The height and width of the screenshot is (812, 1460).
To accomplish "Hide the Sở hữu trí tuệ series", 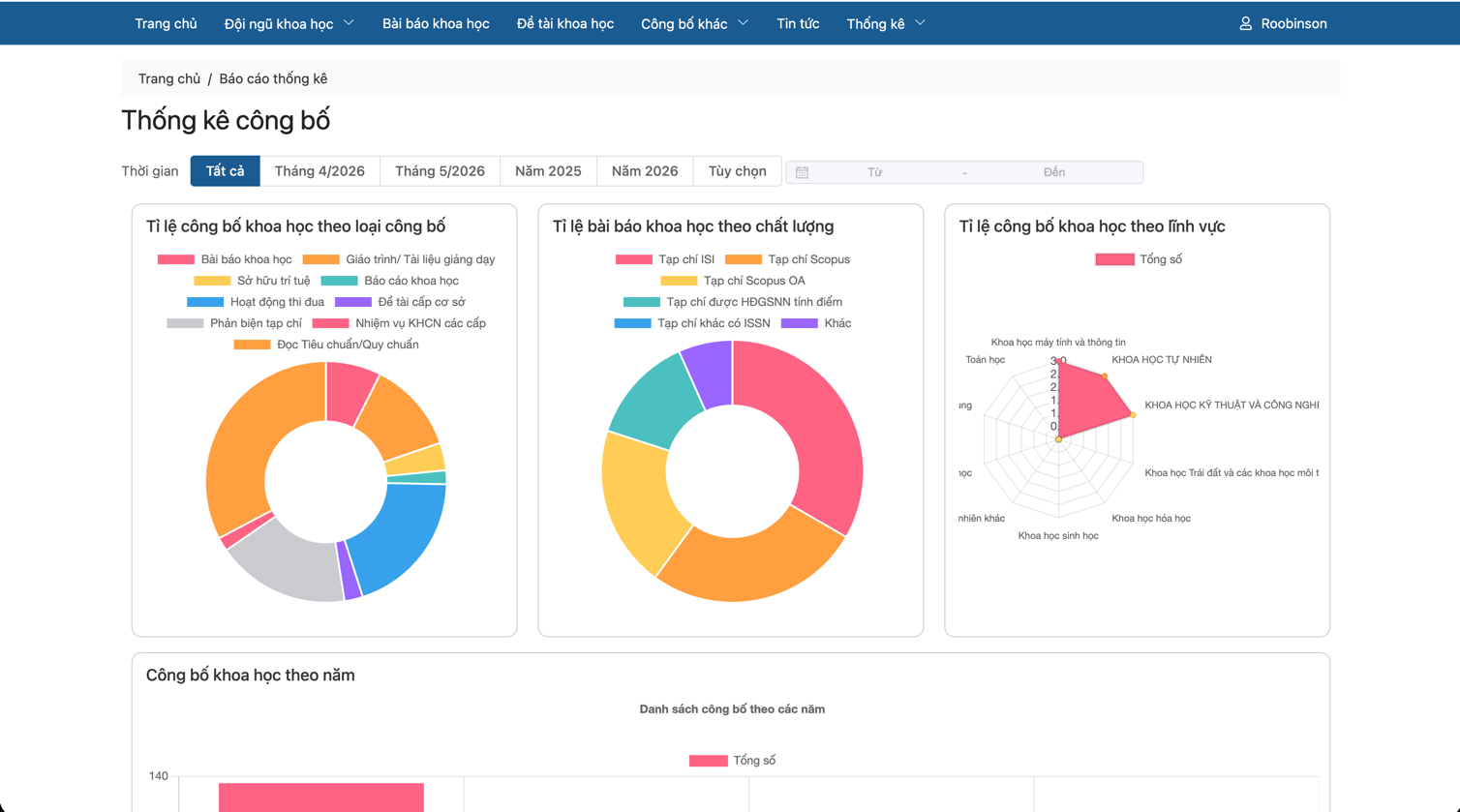I will [x=252, y=281].
